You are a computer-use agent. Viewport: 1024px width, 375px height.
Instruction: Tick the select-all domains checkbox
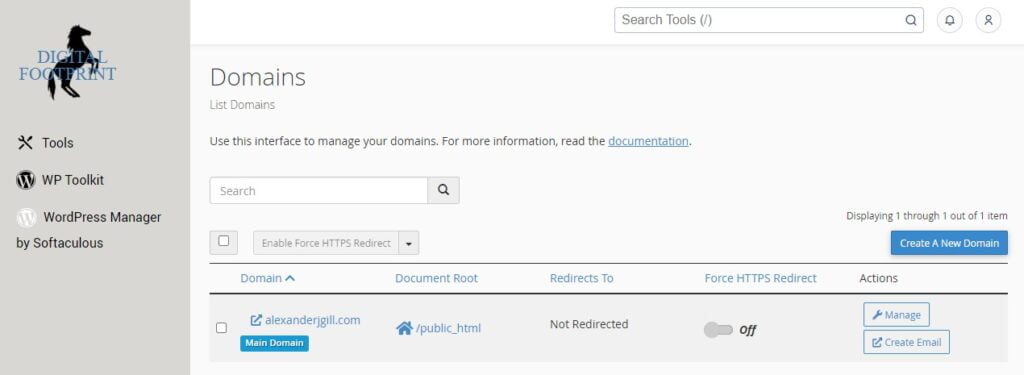point(223,241)
